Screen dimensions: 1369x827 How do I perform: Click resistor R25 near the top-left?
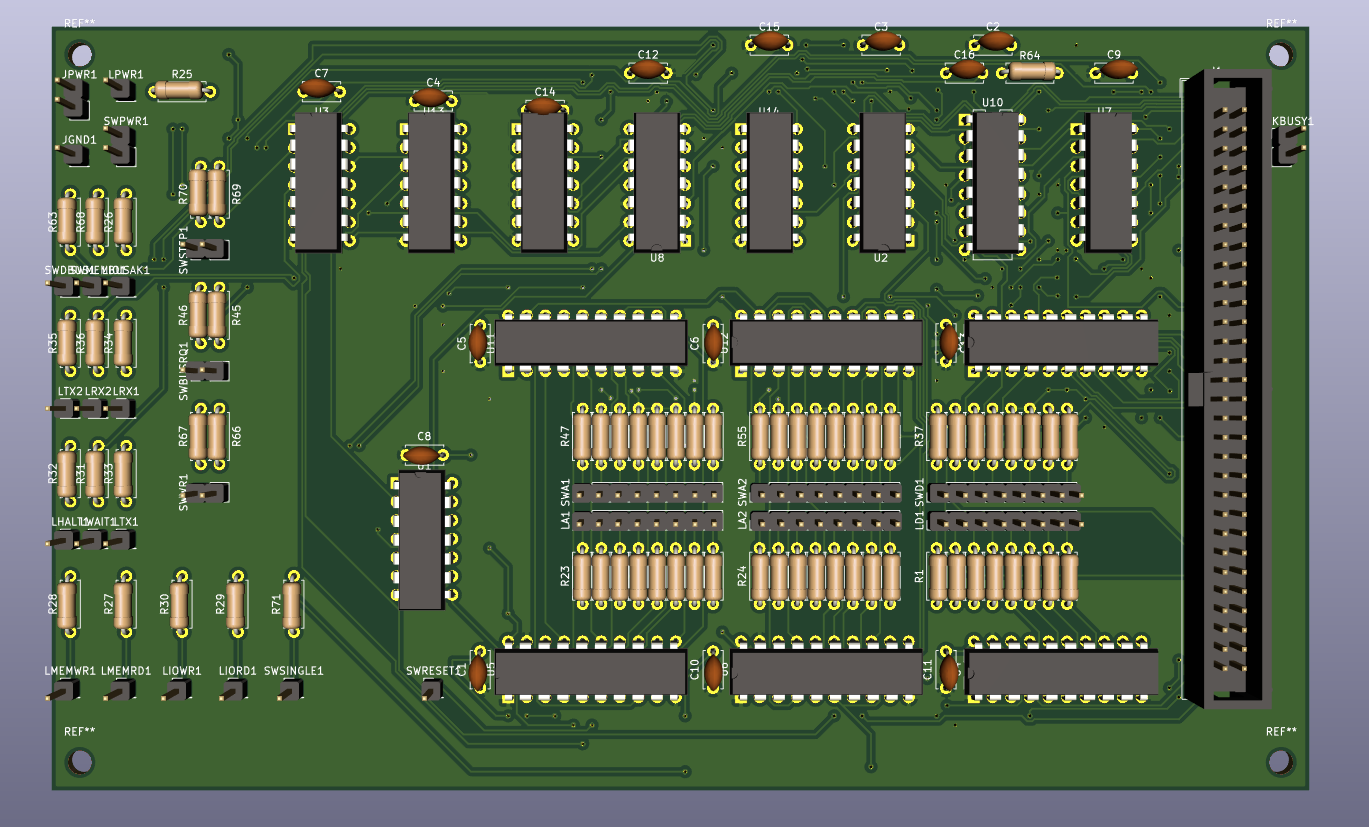coord(182,91)
